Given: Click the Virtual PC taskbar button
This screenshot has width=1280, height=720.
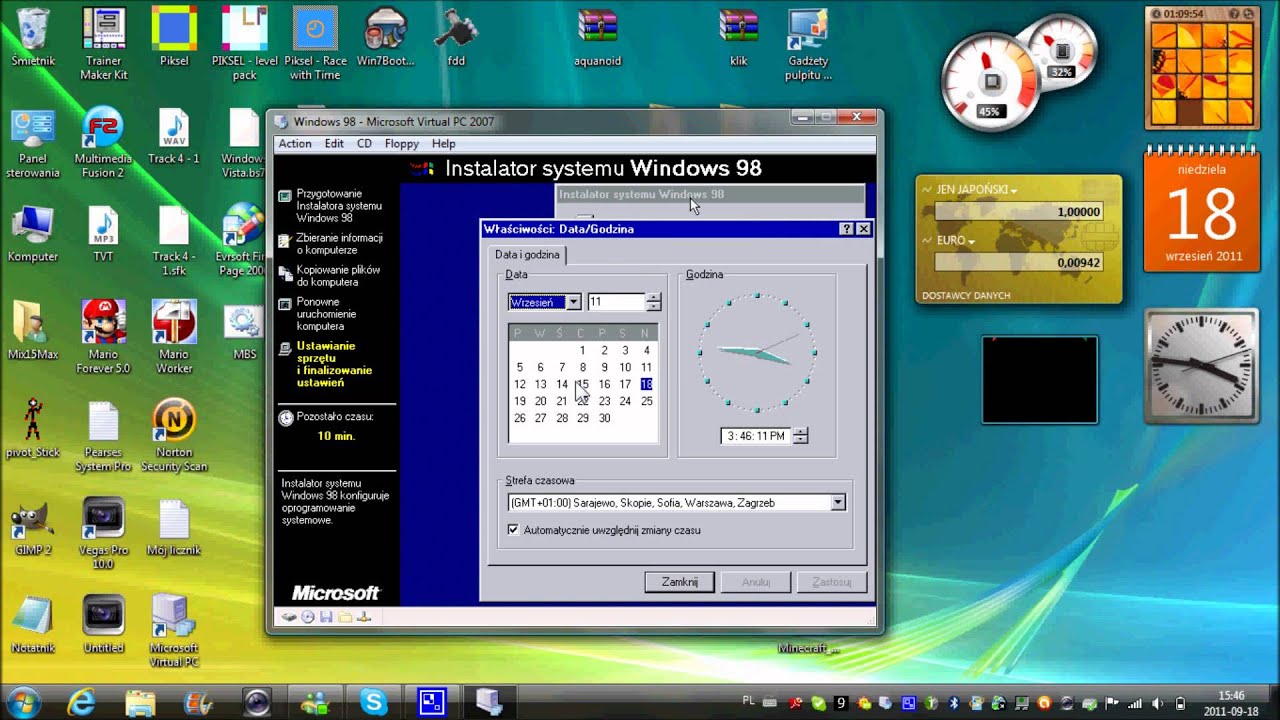Looking at the screenshot, I should (489, 702).
